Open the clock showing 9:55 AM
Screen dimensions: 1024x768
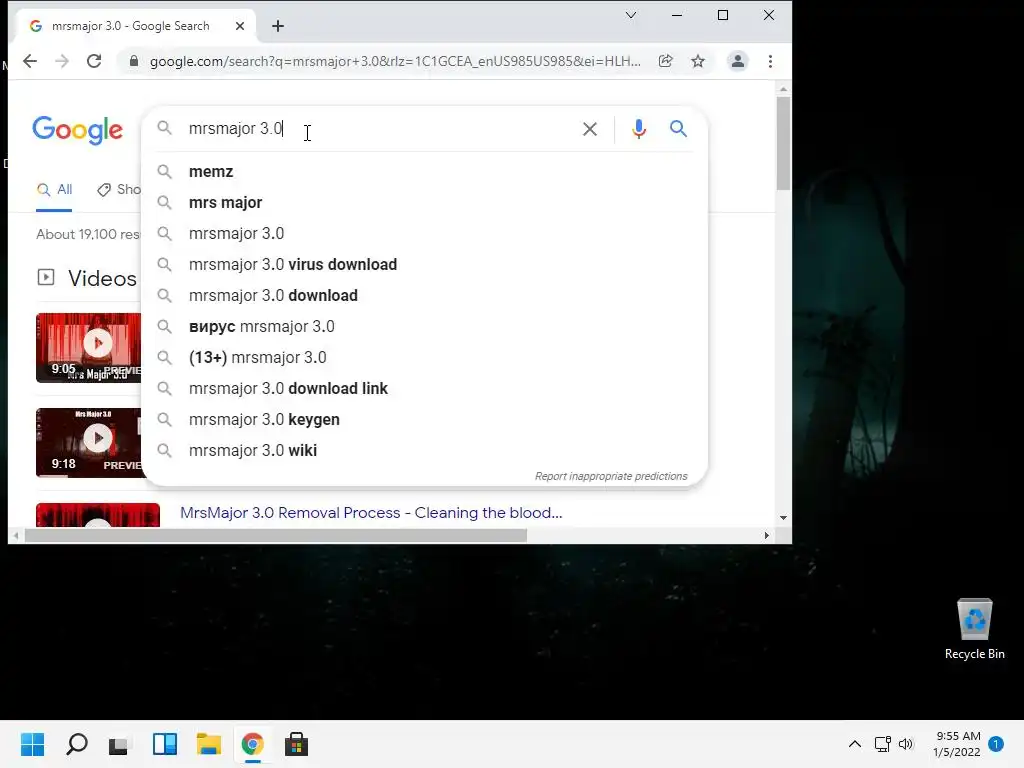(x=958, y=744)
